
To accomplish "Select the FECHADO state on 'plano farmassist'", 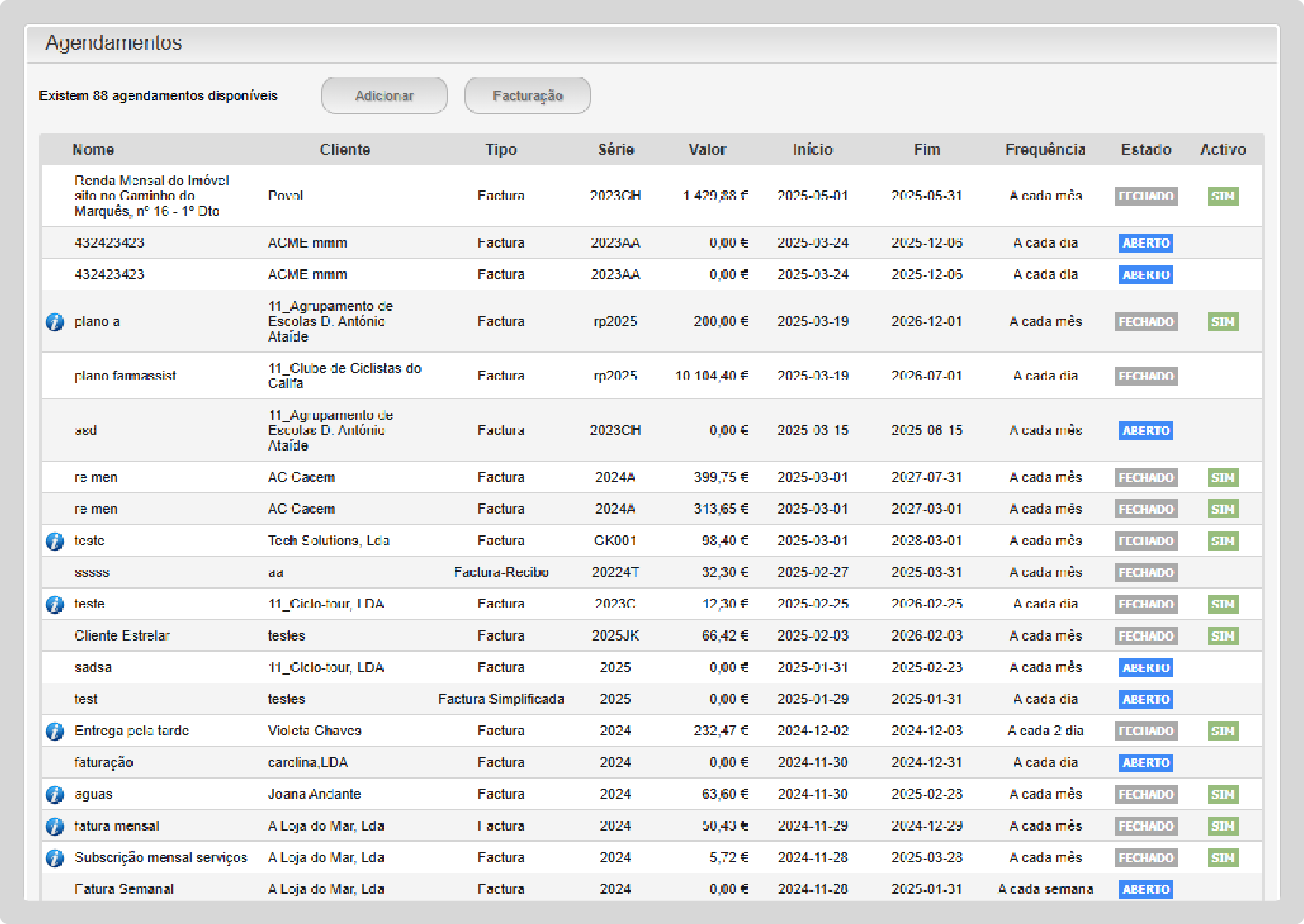I will (1145, 376).
